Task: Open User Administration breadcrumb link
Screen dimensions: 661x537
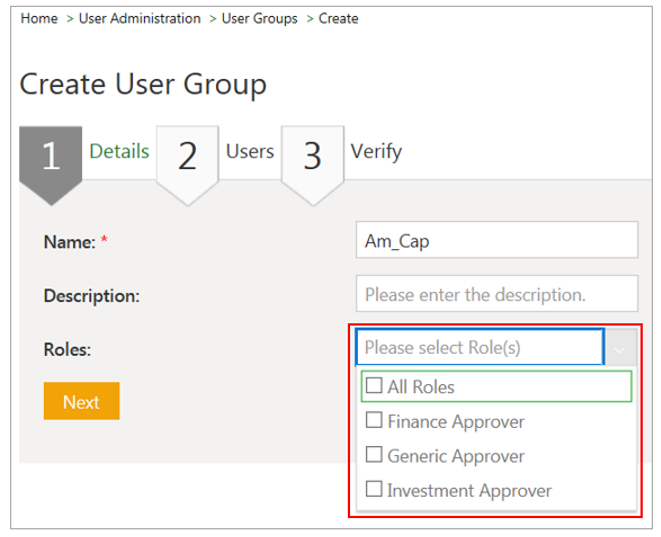Action: (x=139, y=19)
